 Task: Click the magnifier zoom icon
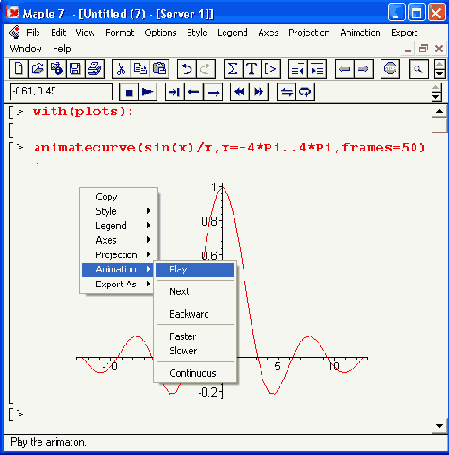[419, 69]
